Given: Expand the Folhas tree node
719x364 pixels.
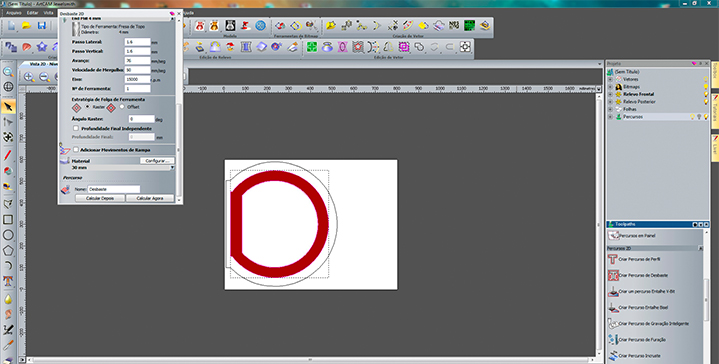Looking at the screenshot, I should (610, 109).
